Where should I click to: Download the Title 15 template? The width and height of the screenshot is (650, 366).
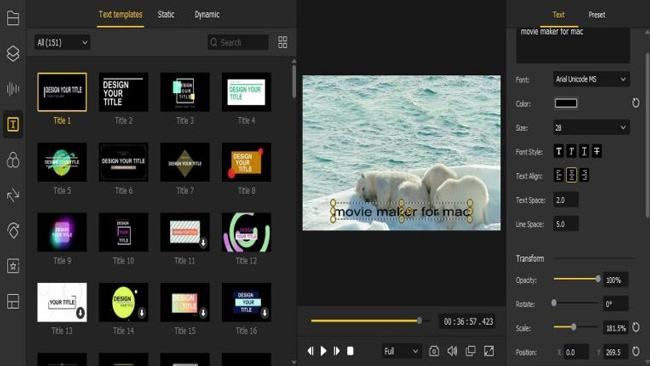[203, 313]
